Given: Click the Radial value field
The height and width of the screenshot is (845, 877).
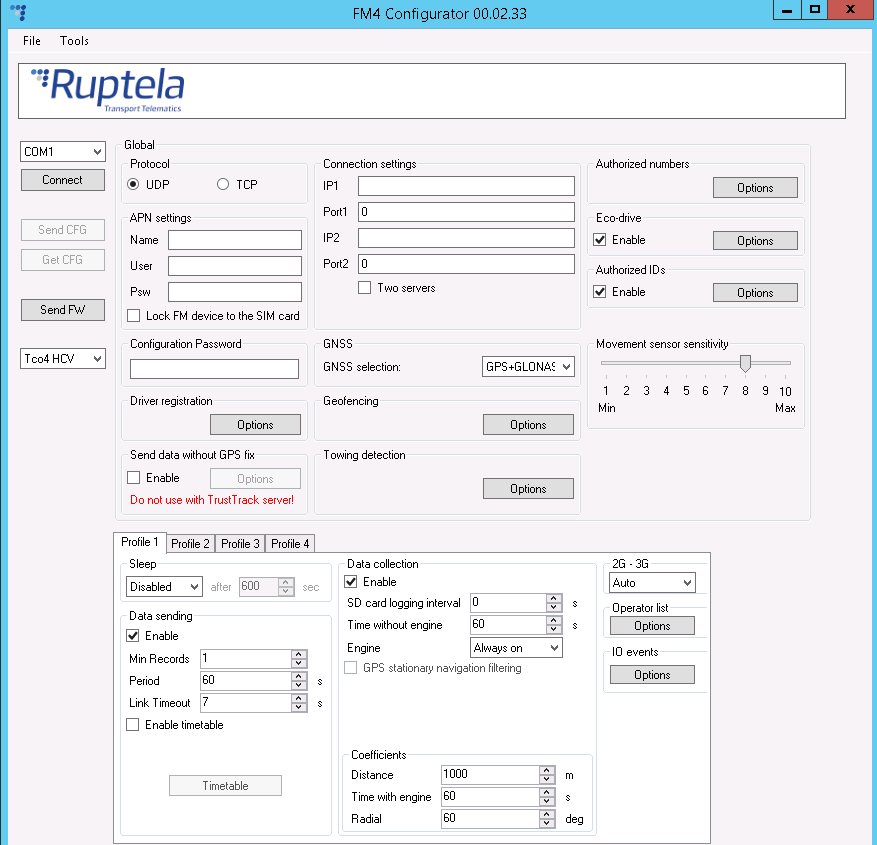Looking at the screenshot, I should [x=491, y=818].
